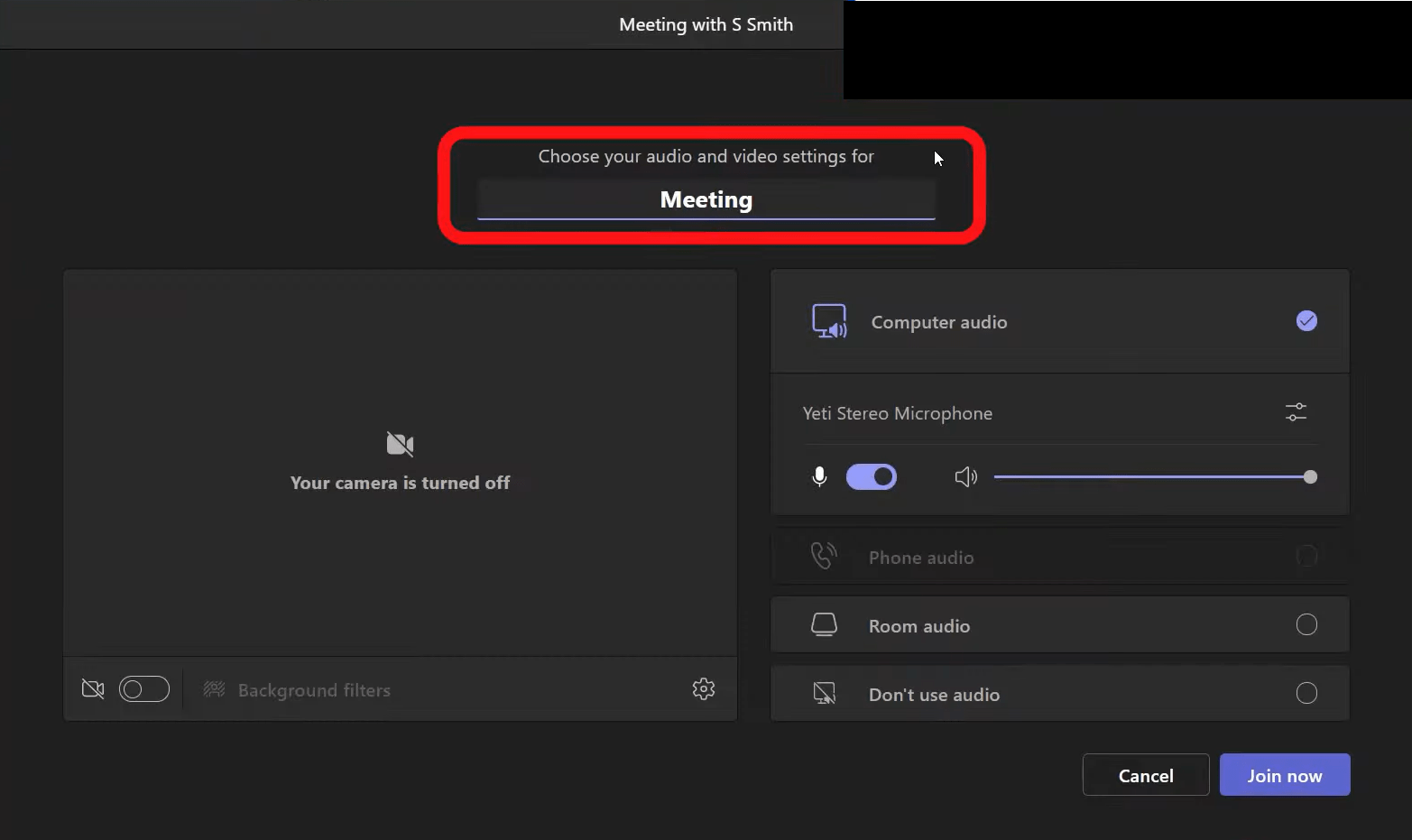Click the camera-off icon beside the video toggle
The width and height of the screenshot is (1412, 840).
tap(93, 689)
